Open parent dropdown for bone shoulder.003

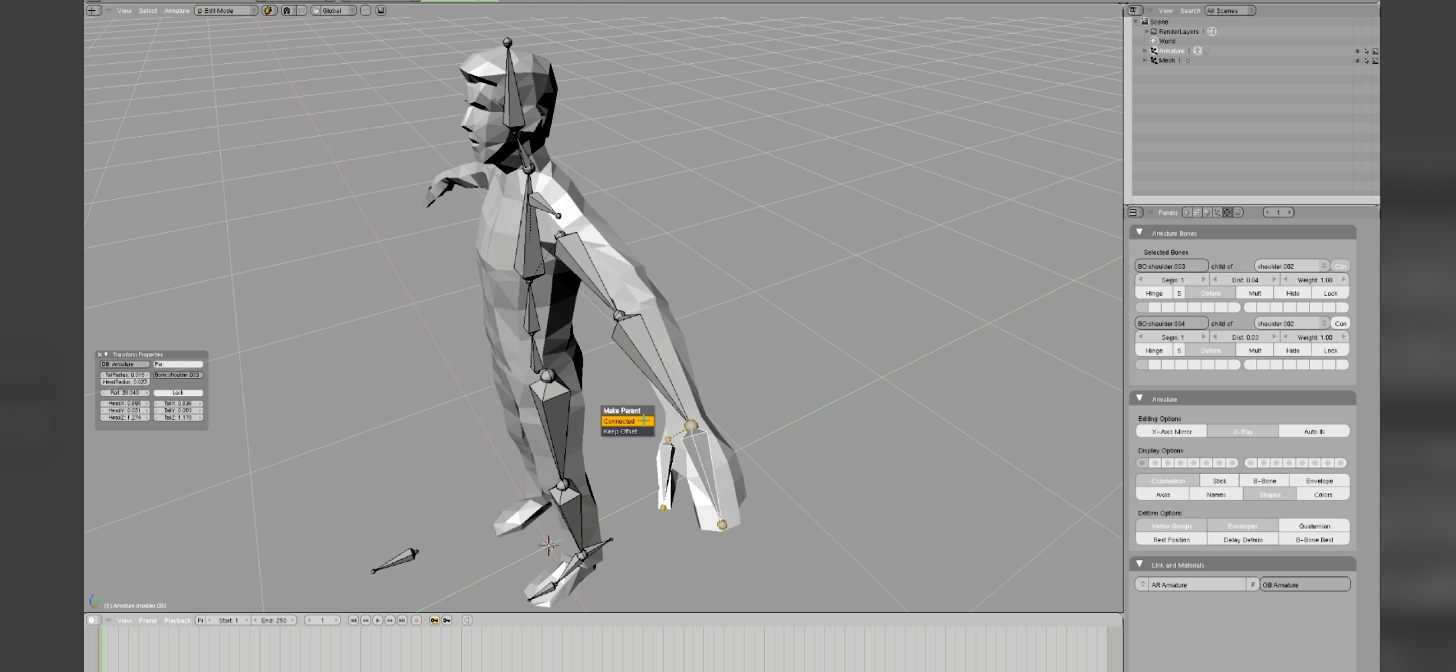(x=1292, y=266)
